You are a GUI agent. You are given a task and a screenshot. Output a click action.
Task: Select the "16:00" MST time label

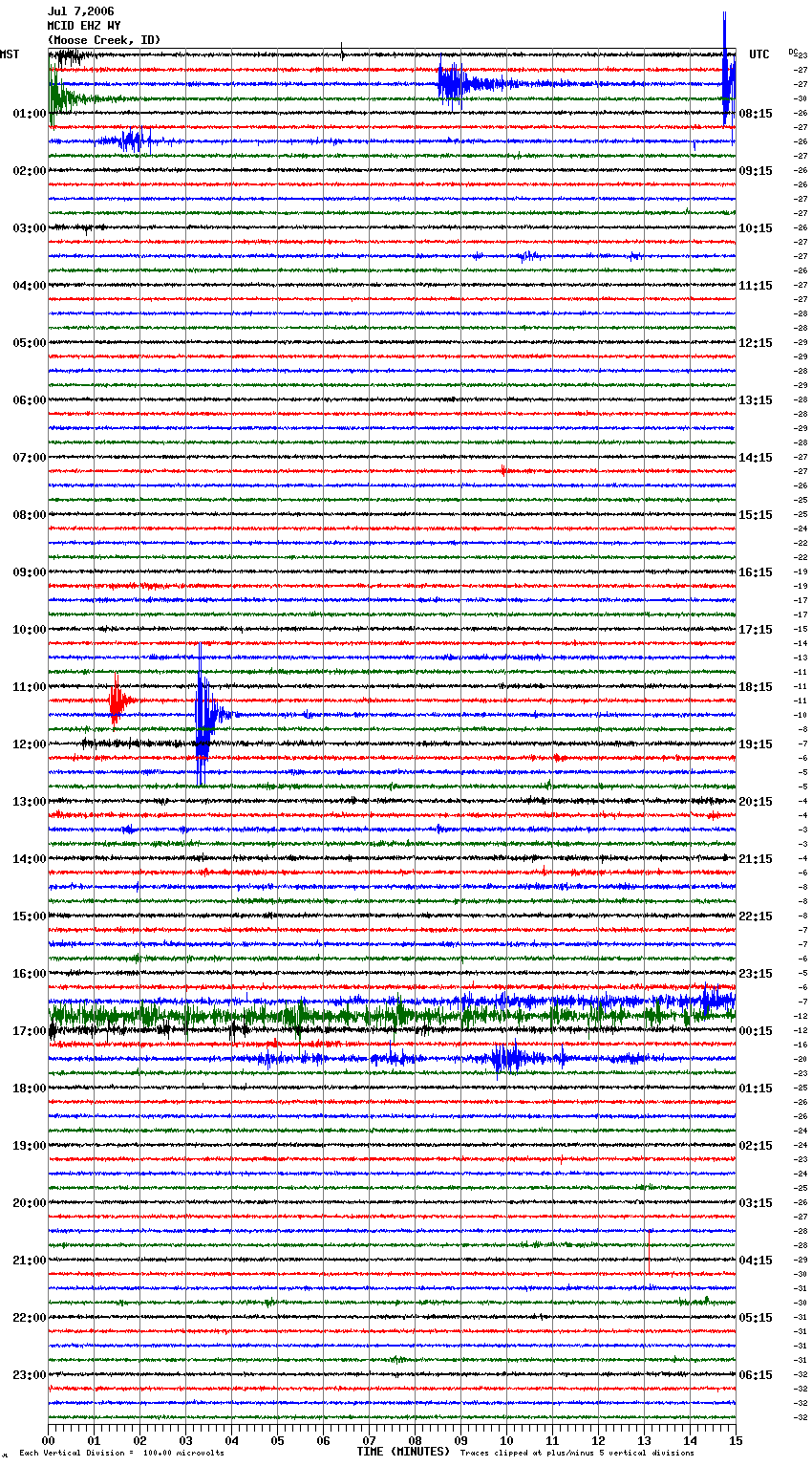click(x=30, y=974)
